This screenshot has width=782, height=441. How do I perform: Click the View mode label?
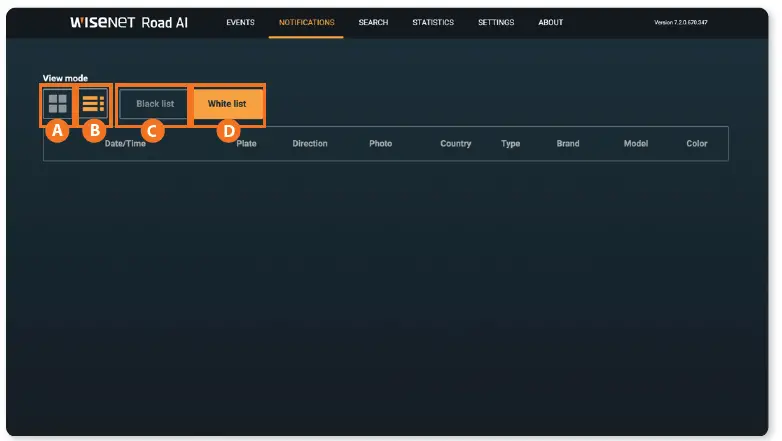(65, 78)
